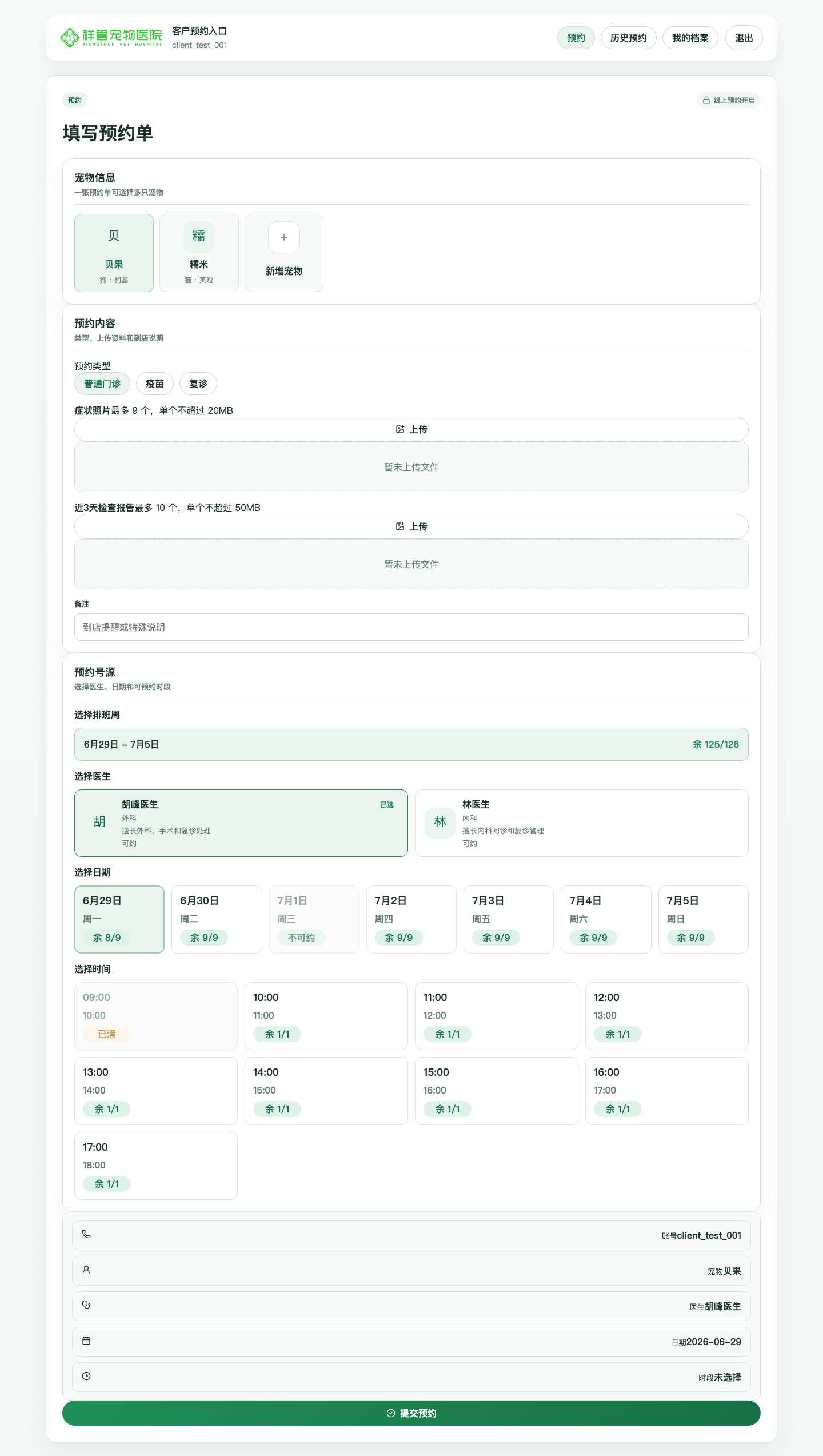
Task: Go to 我的档案
Action: 690,38
